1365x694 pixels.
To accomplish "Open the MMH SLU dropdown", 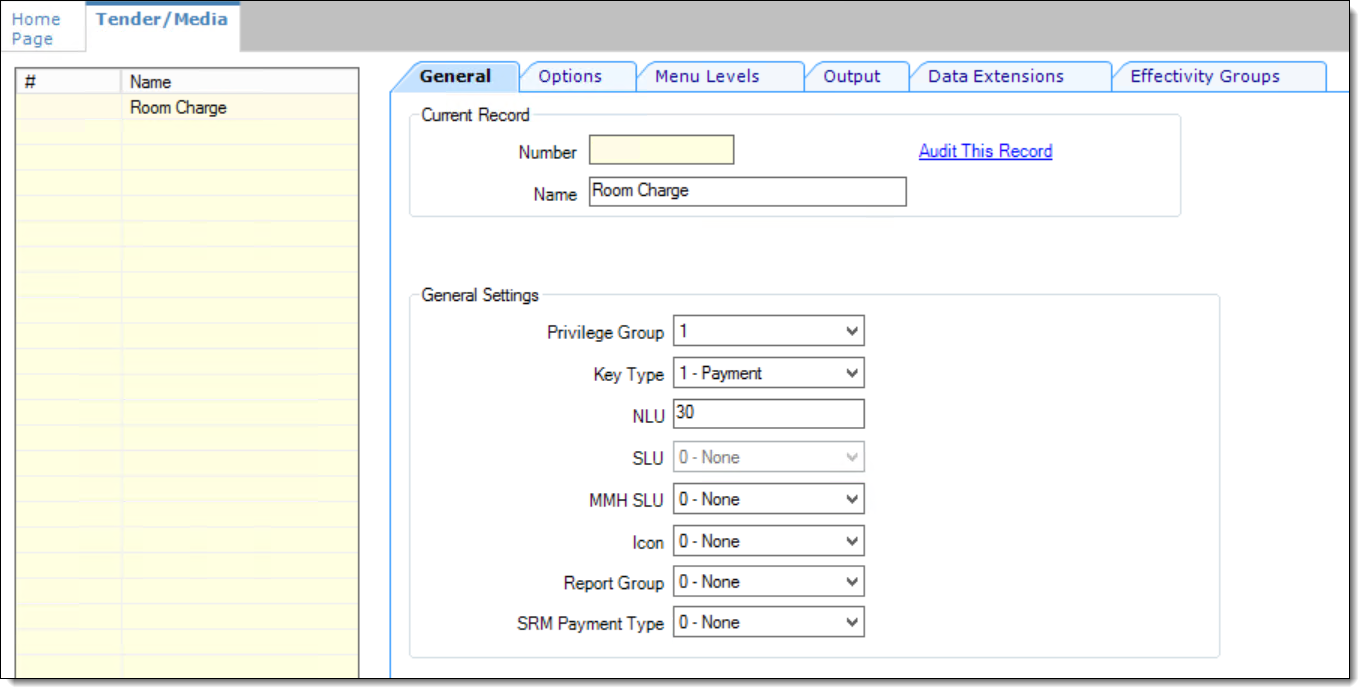I will [x=768, y=498].
